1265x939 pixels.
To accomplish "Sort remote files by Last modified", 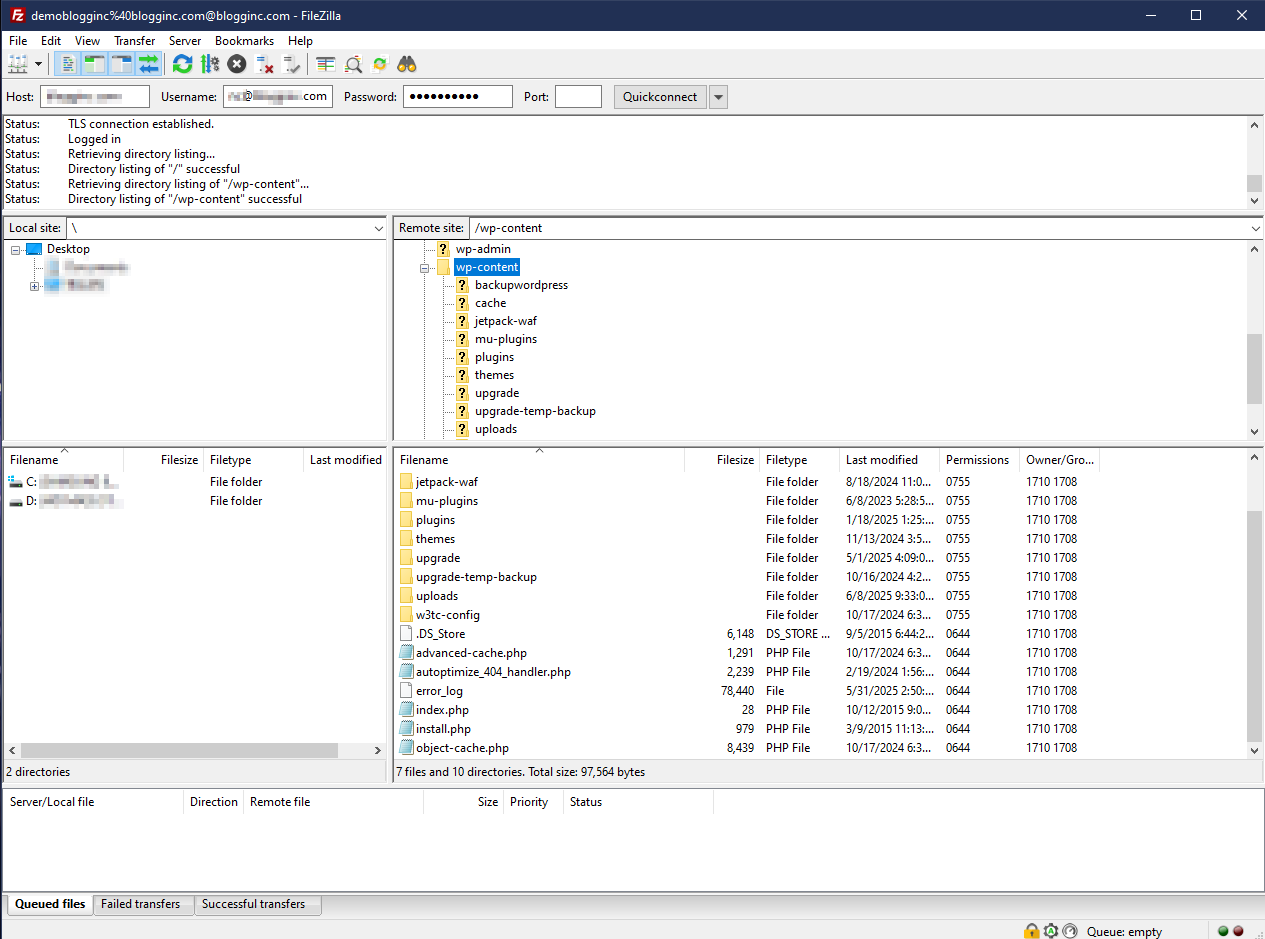I will point(889,460).
